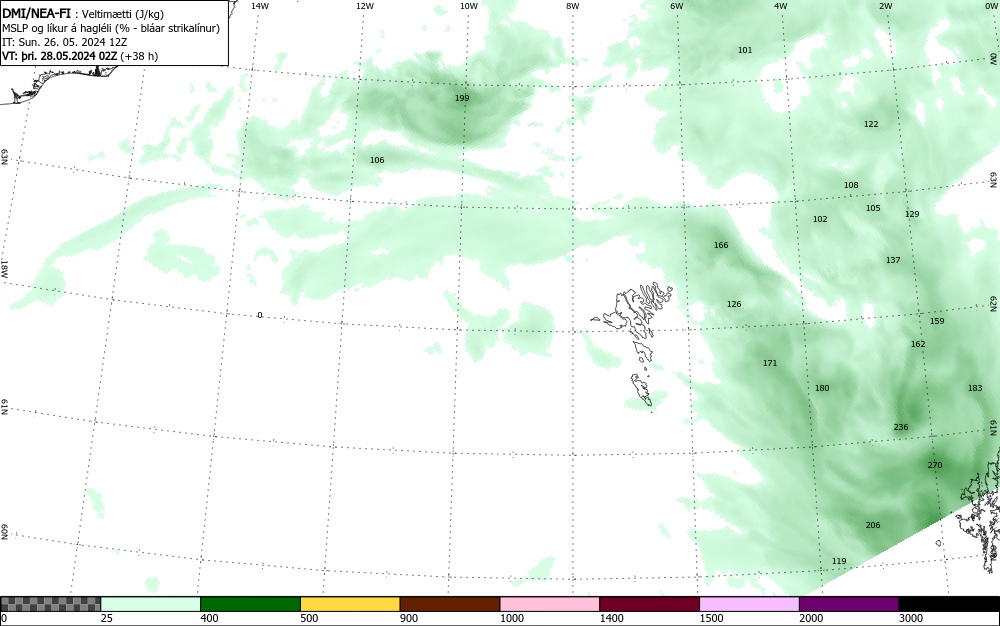Click the value 105 on the map
The width and height of the screenshot is (1000, 626).
(873, 208)
